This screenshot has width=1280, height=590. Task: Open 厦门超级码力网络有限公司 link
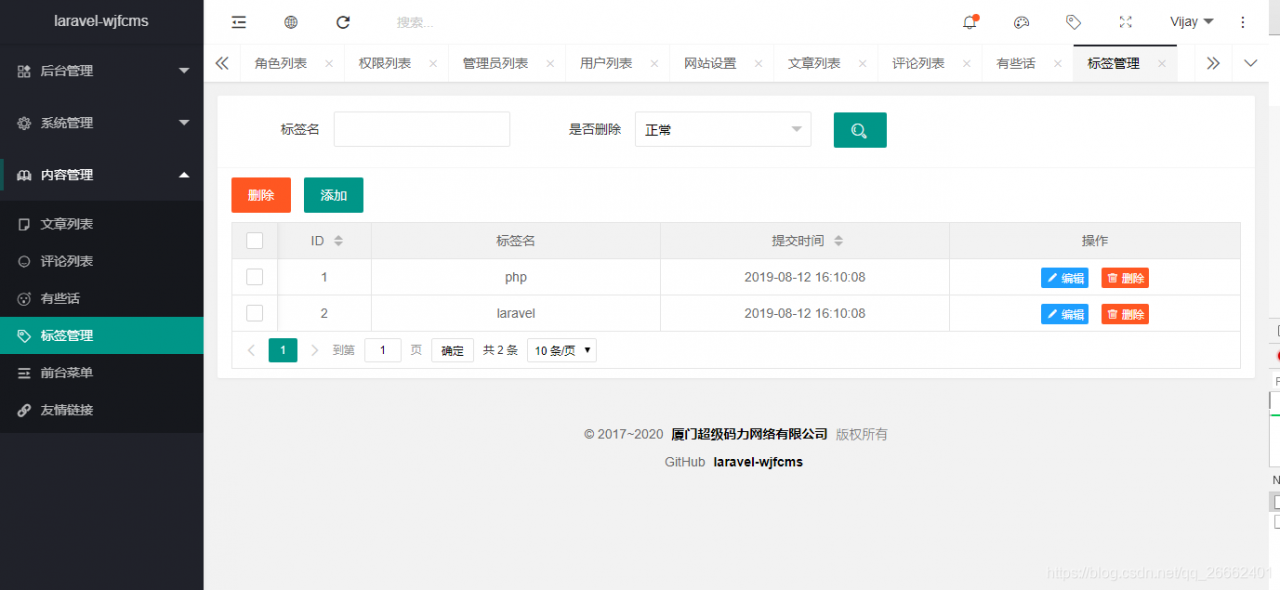(x=749, y=434)
